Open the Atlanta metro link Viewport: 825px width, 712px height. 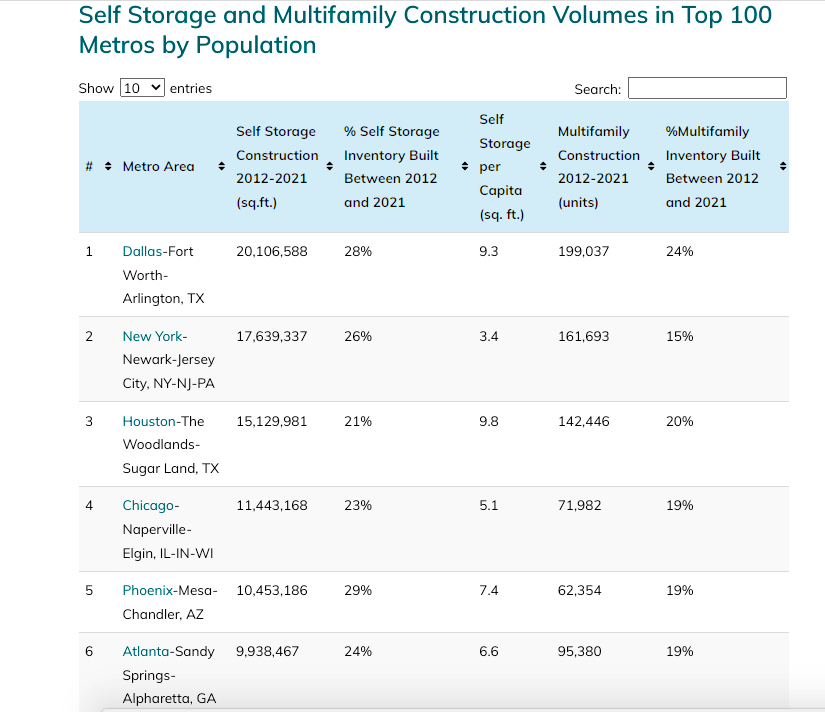point(144,651)
